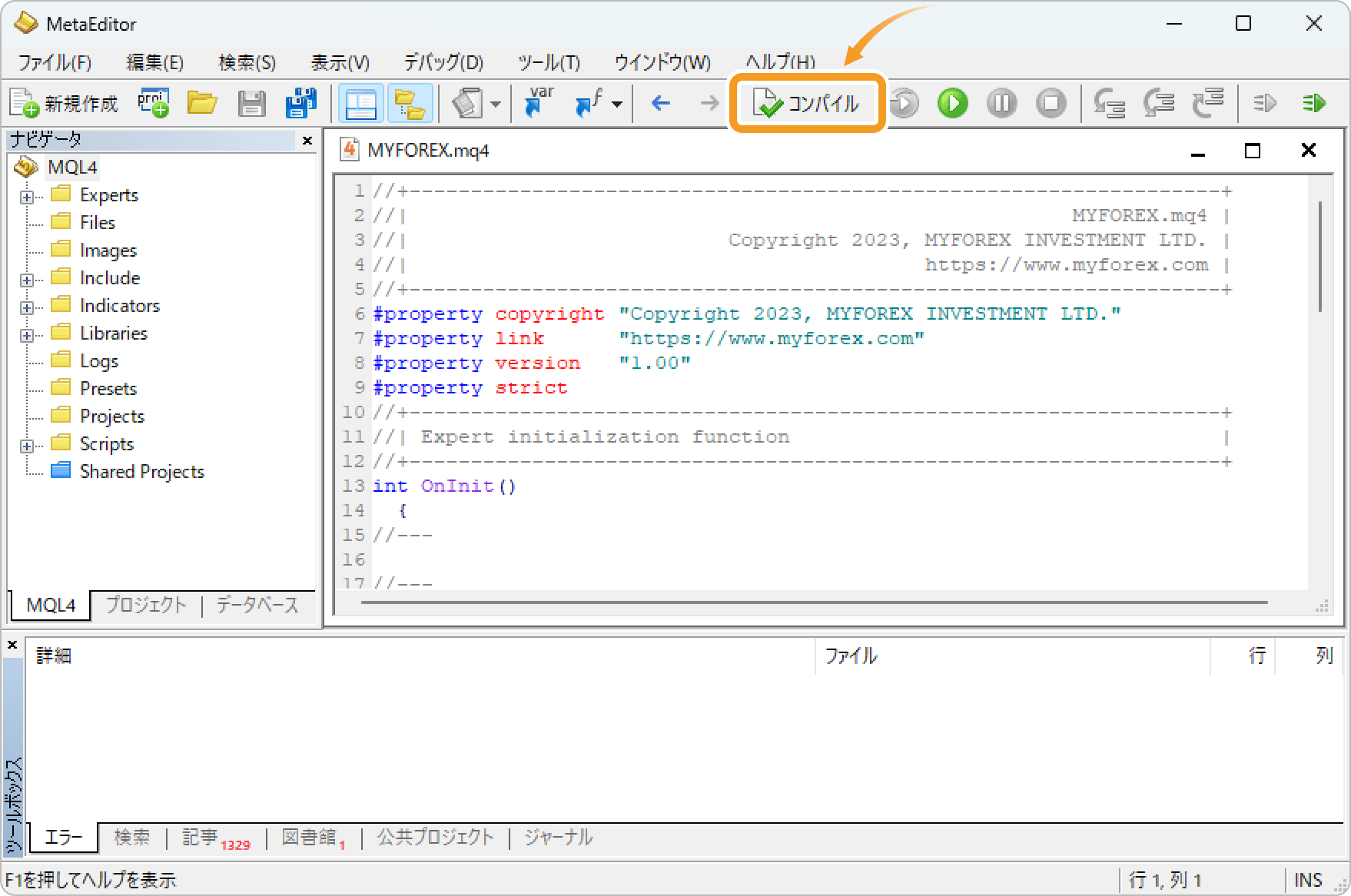Open the Search (検索) menu
Viewport: 1351px width, 896px height.
tap(247, 62)
